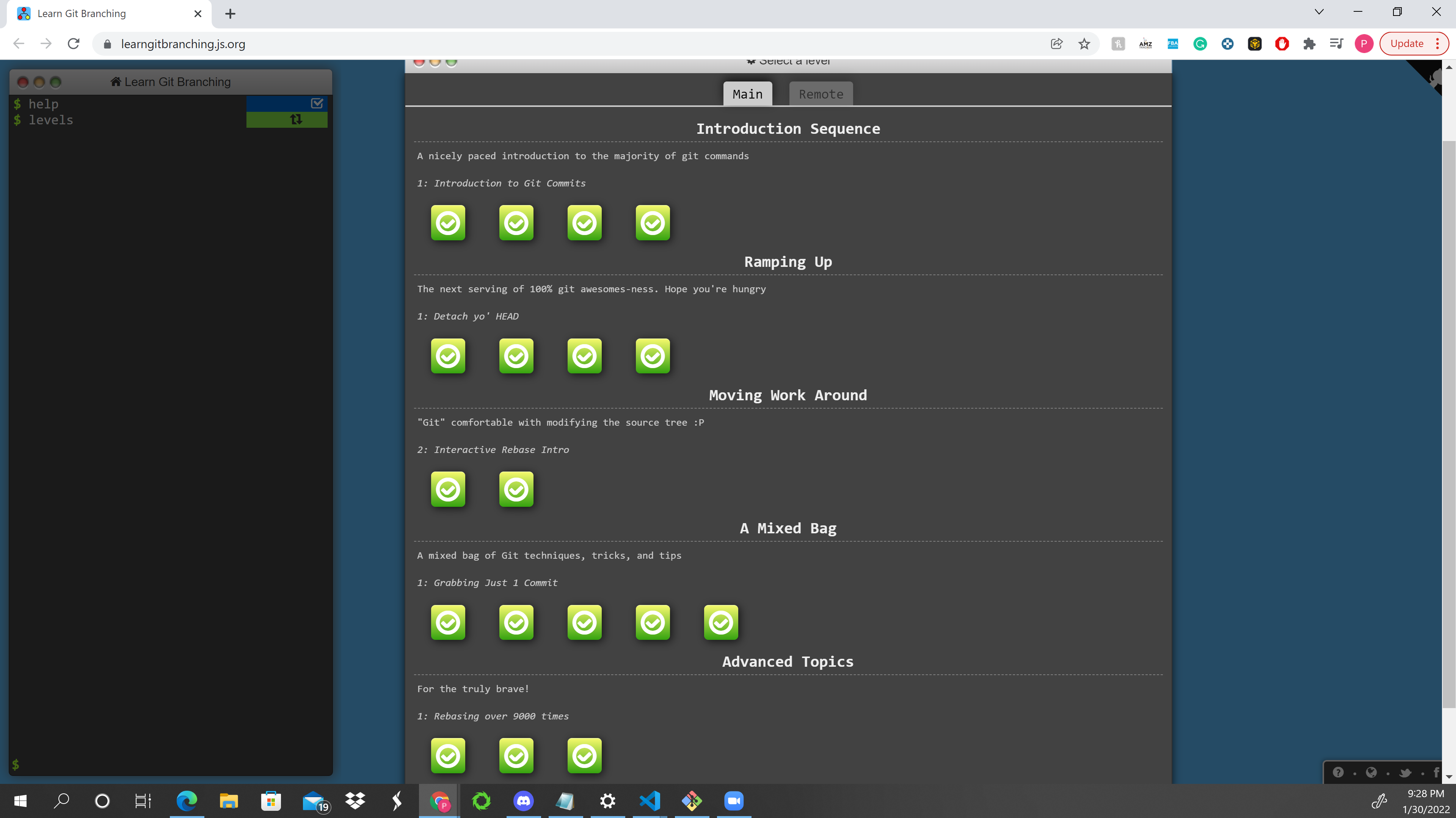This screenshot has height=818, width=1456.
Task: Open Discord from the taskbar
Action: pyautogui.click(x=523, y=801)
